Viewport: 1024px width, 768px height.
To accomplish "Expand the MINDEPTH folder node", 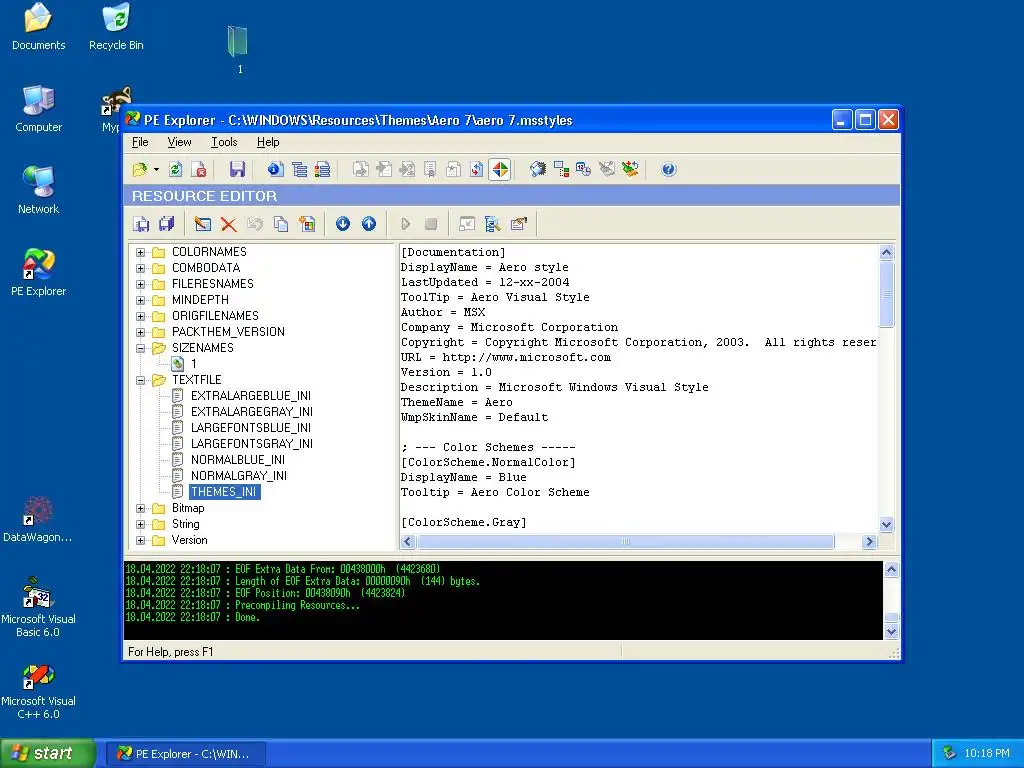I will [140, 300].
